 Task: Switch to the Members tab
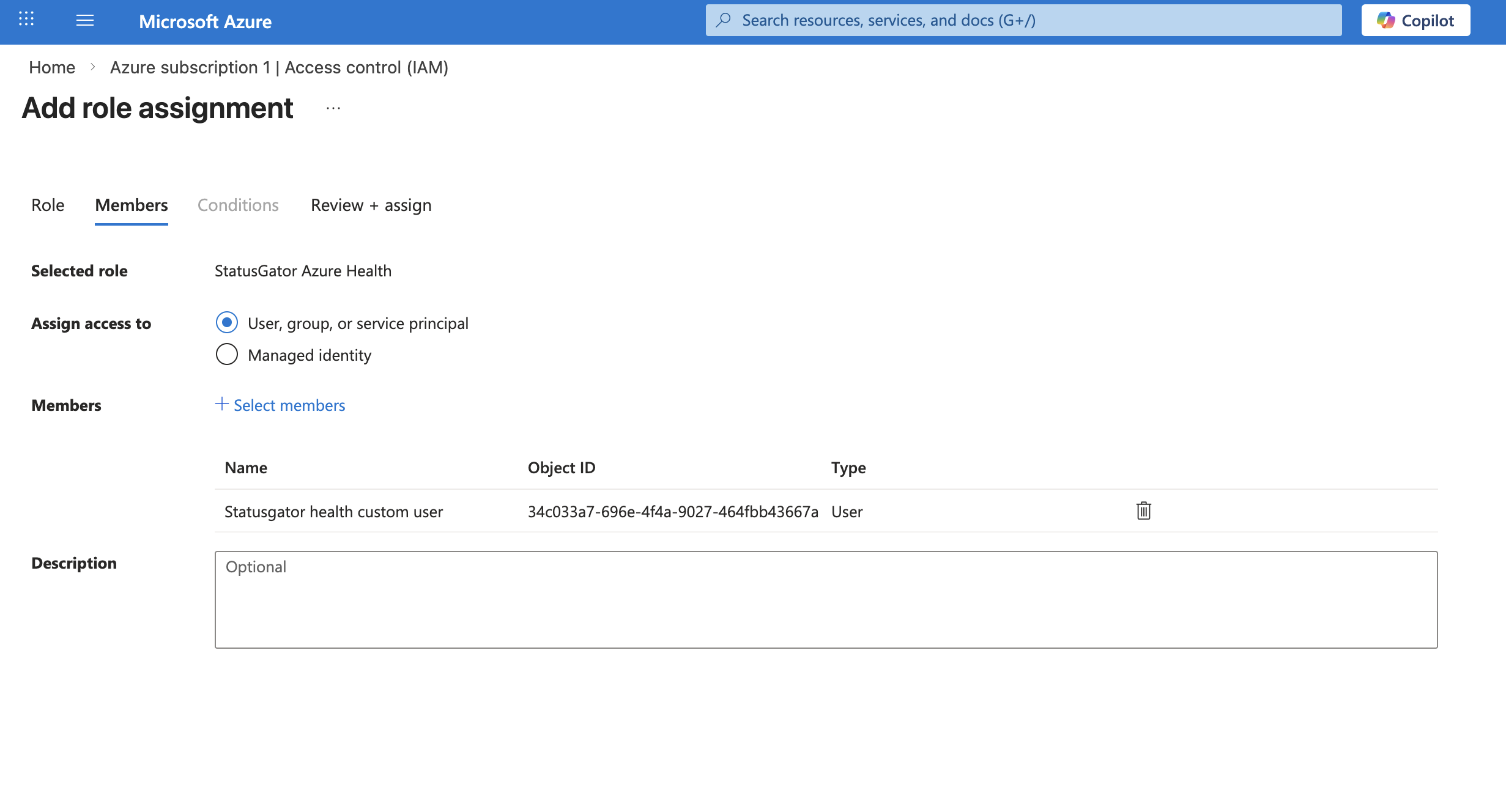(132, 205)
